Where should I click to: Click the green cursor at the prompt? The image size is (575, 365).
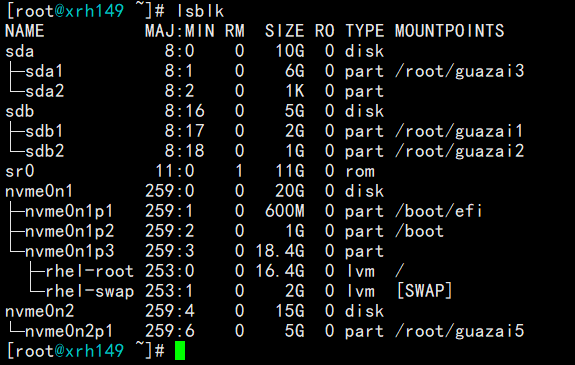click(x=180, y=351)
